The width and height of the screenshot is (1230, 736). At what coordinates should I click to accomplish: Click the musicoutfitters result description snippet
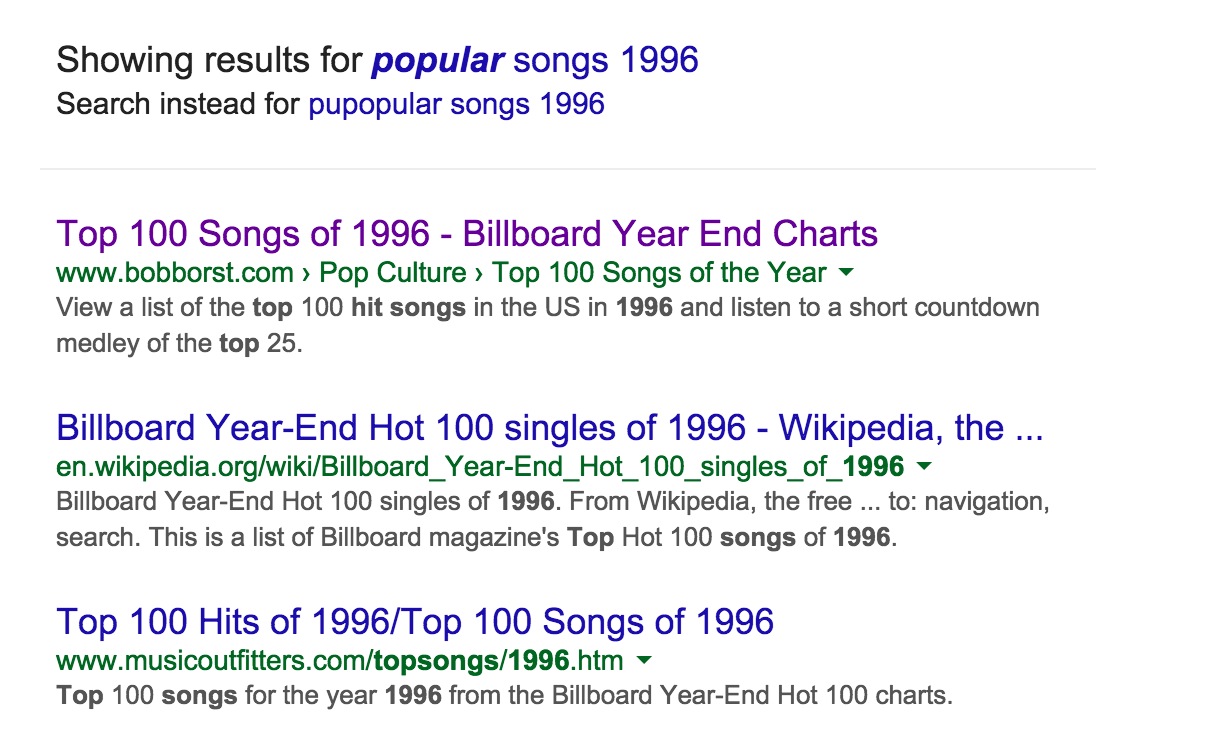tap(504, 695)
